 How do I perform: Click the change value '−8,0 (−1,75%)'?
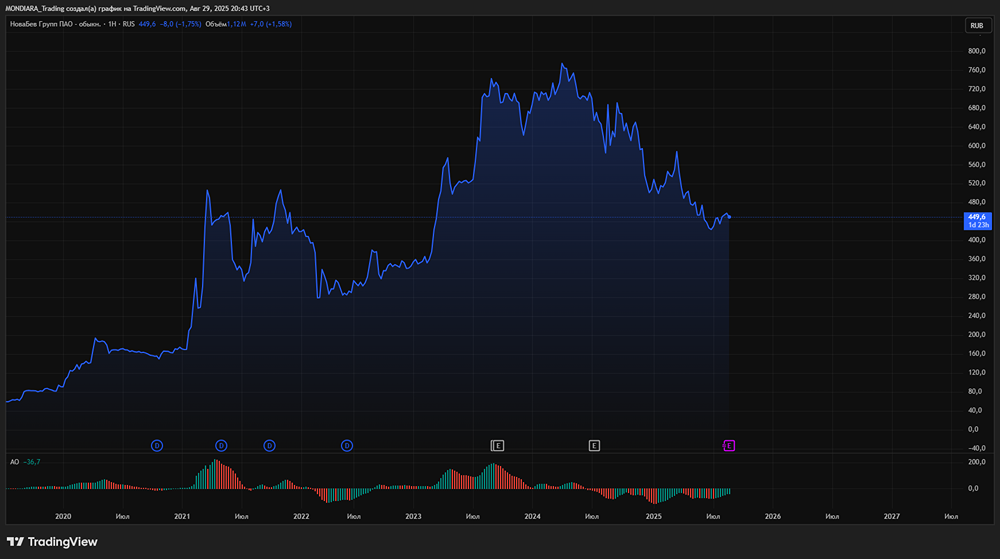click(x=180, y=24)
